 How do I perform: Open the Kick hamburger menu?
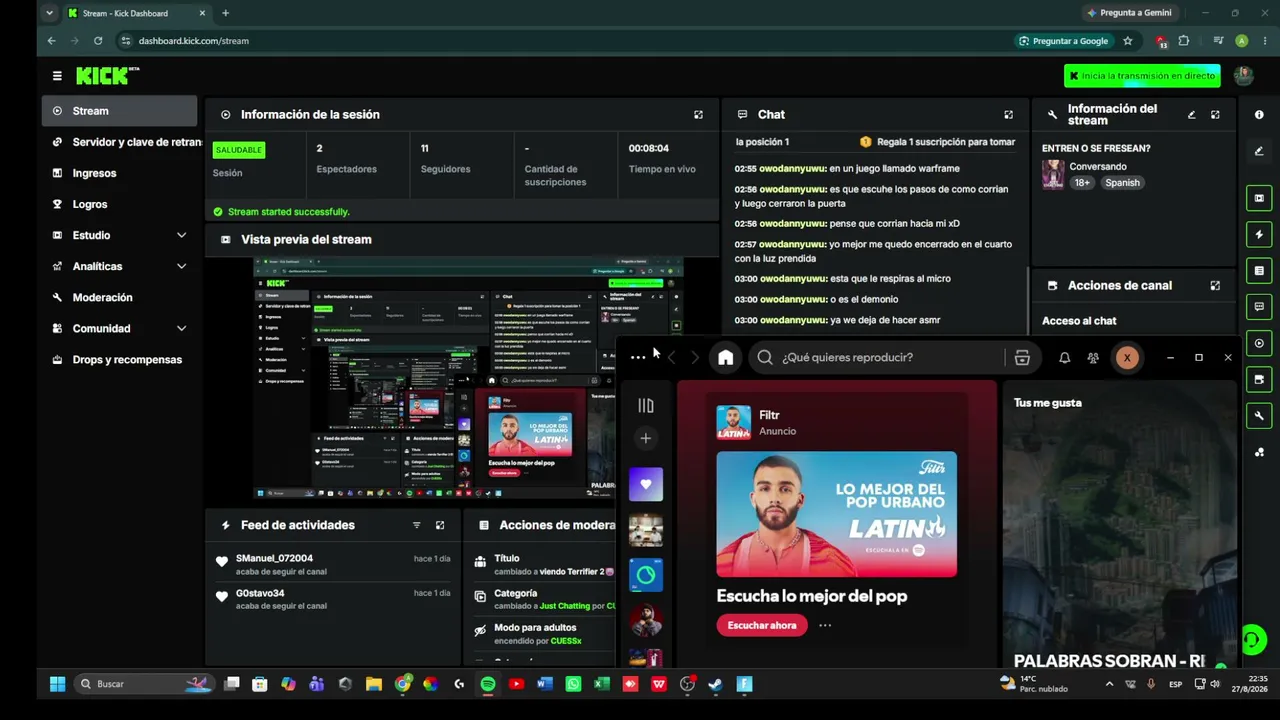point(57,76)
